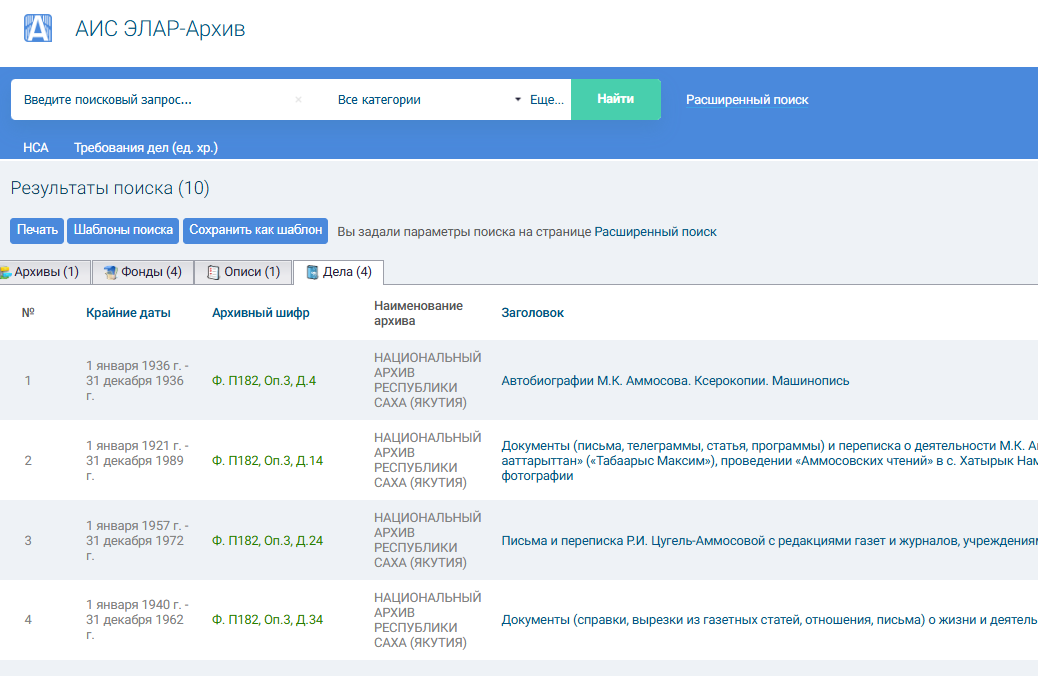1038x685 pixels.
Task: Open archive cipher Ф. П182, Оп.3, Д.4
Action: (x=264, y=381)
